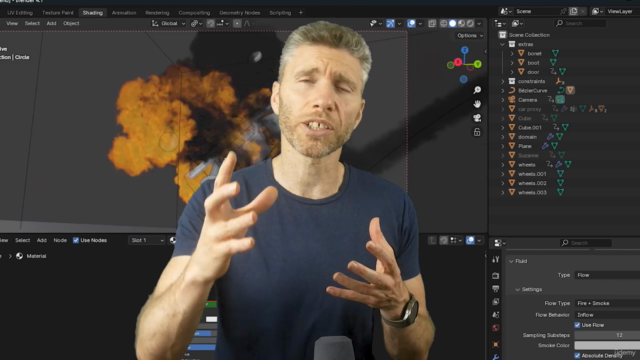The image size is (640, 360).
Task: Open the viewport Object menu
Action: pyautogui.click(x=71, y=23)
